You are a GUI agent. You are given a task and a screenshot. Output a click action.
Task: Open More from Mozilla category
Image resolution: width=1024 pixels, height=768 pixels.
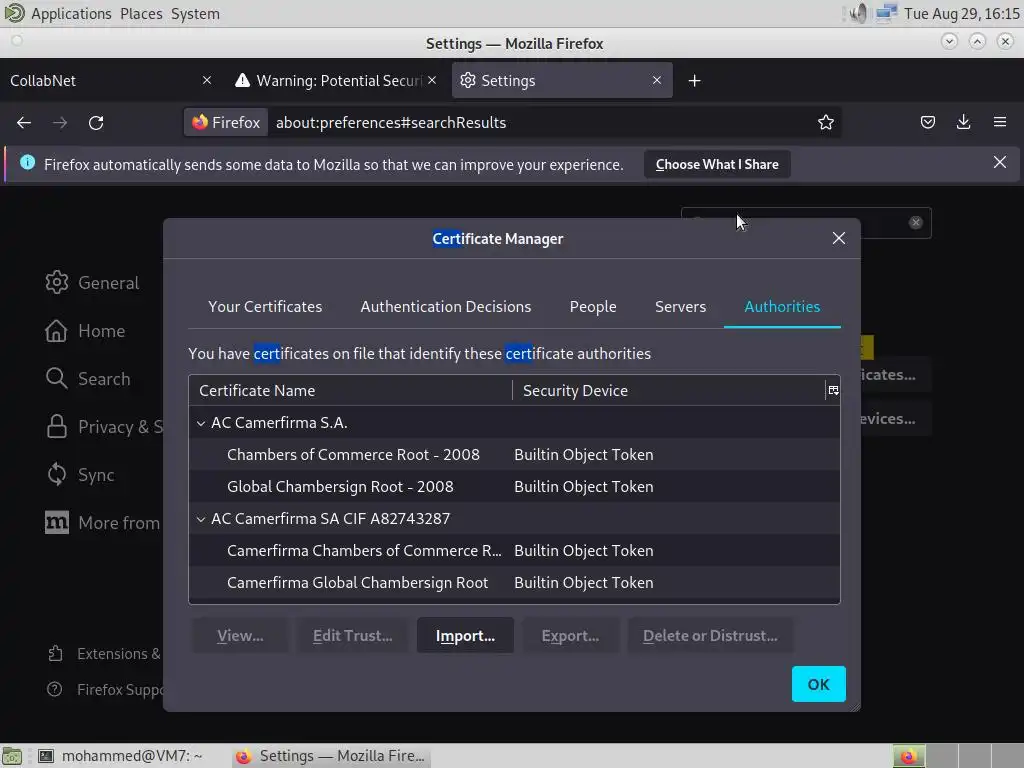point(103,523)
